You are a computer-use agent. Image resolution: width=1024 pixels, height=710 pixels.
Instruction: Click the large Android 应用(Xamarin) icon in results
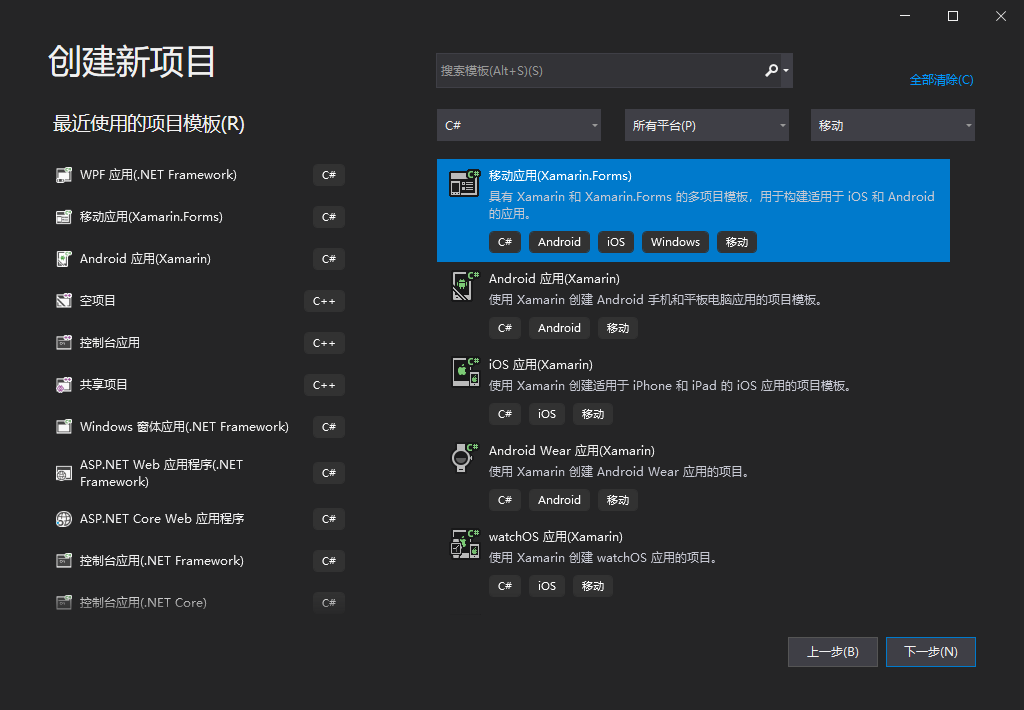464,286
